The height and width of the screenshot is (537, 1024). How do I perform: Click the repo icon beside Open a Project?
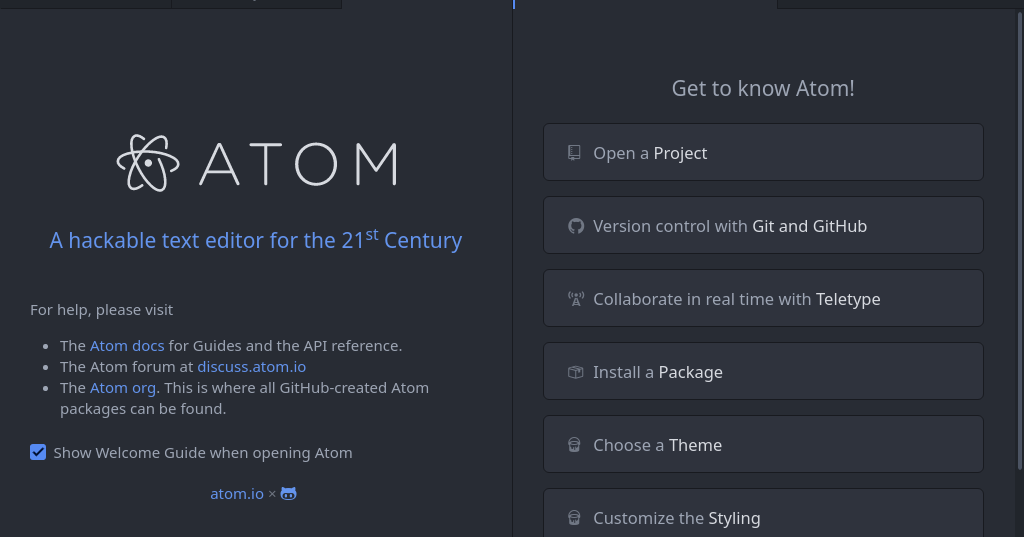[574, 153]
